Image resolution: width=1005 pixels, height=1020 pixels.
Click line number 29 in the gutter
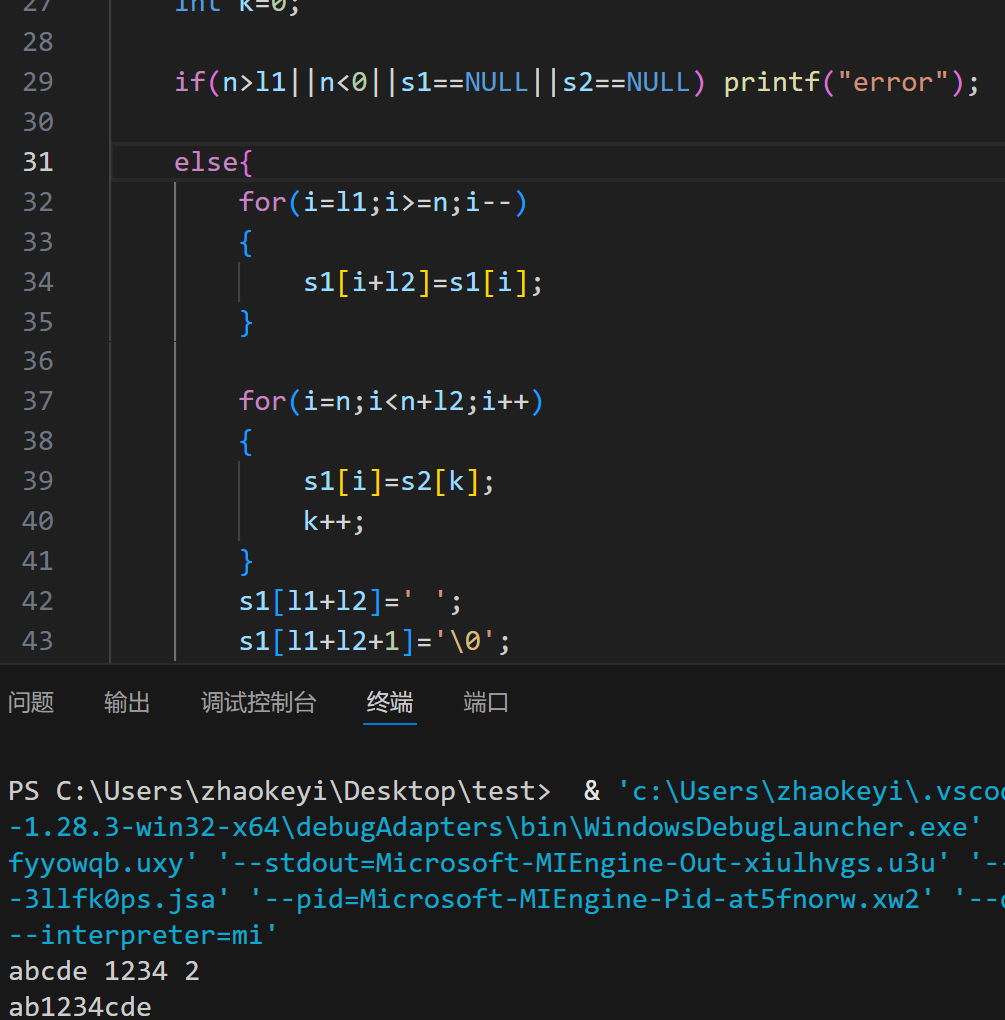tap(38, 82)
